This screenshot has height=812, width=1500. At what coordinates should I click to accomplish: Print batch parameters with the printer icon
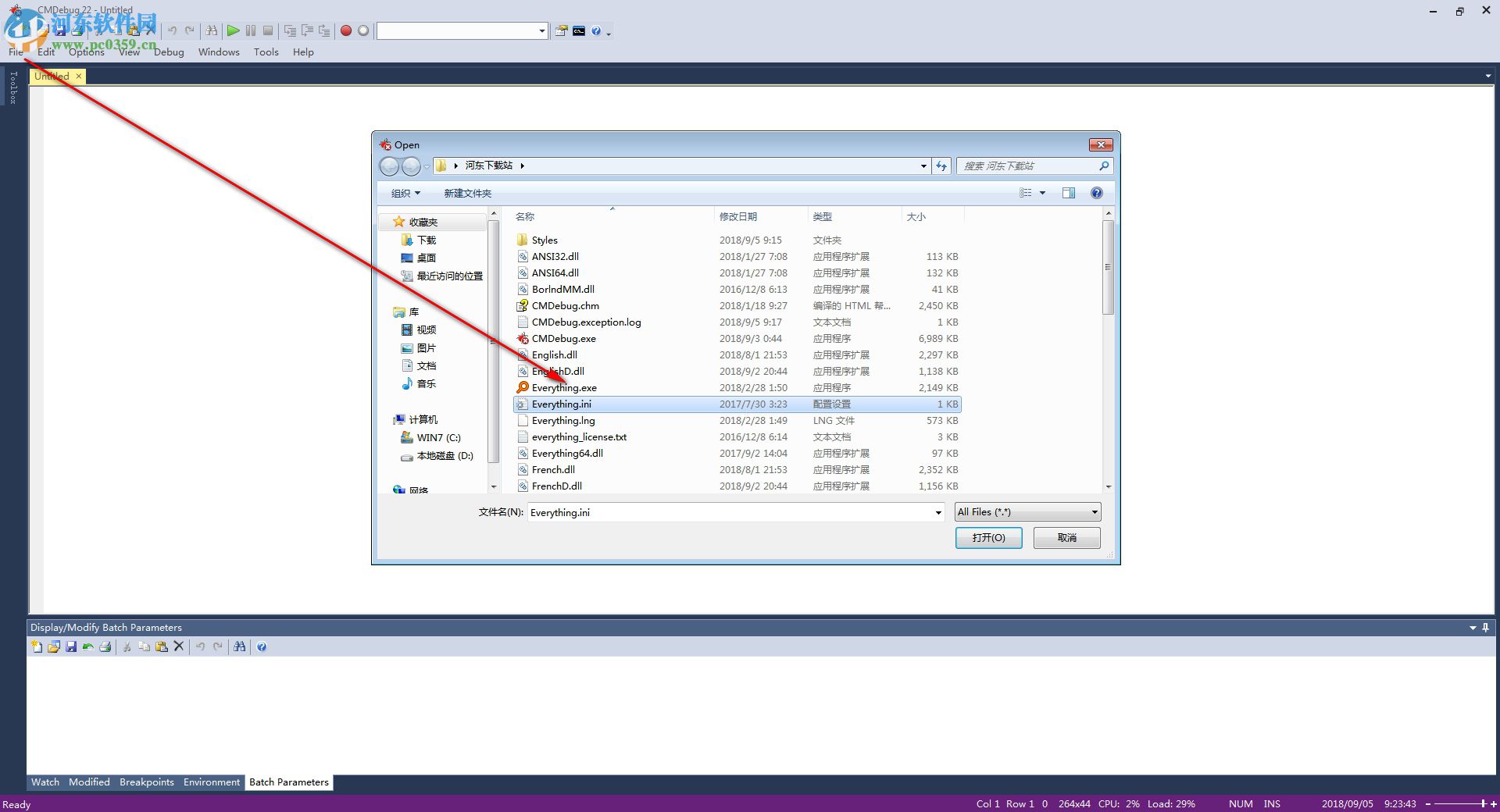[105, 646]
